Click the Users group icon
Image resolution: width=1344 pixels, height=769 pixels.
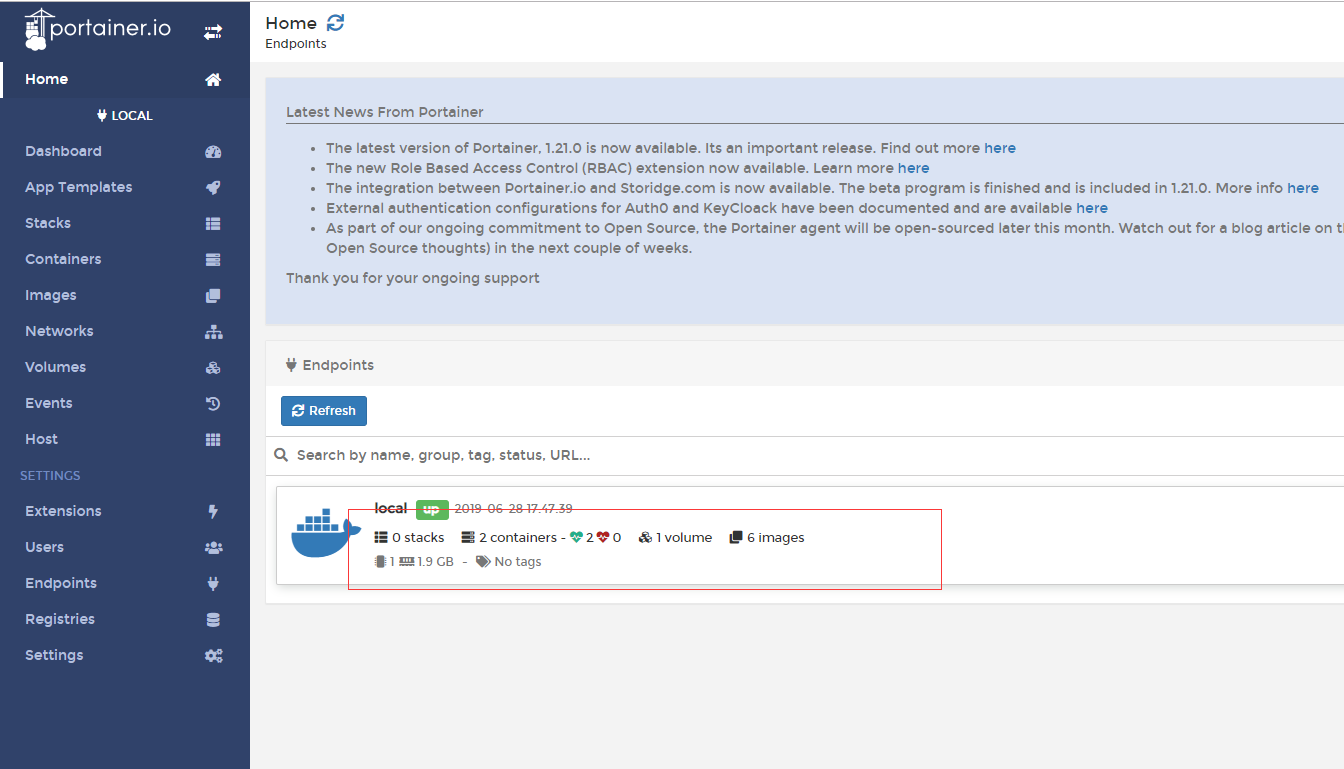(x=213, y=548)
